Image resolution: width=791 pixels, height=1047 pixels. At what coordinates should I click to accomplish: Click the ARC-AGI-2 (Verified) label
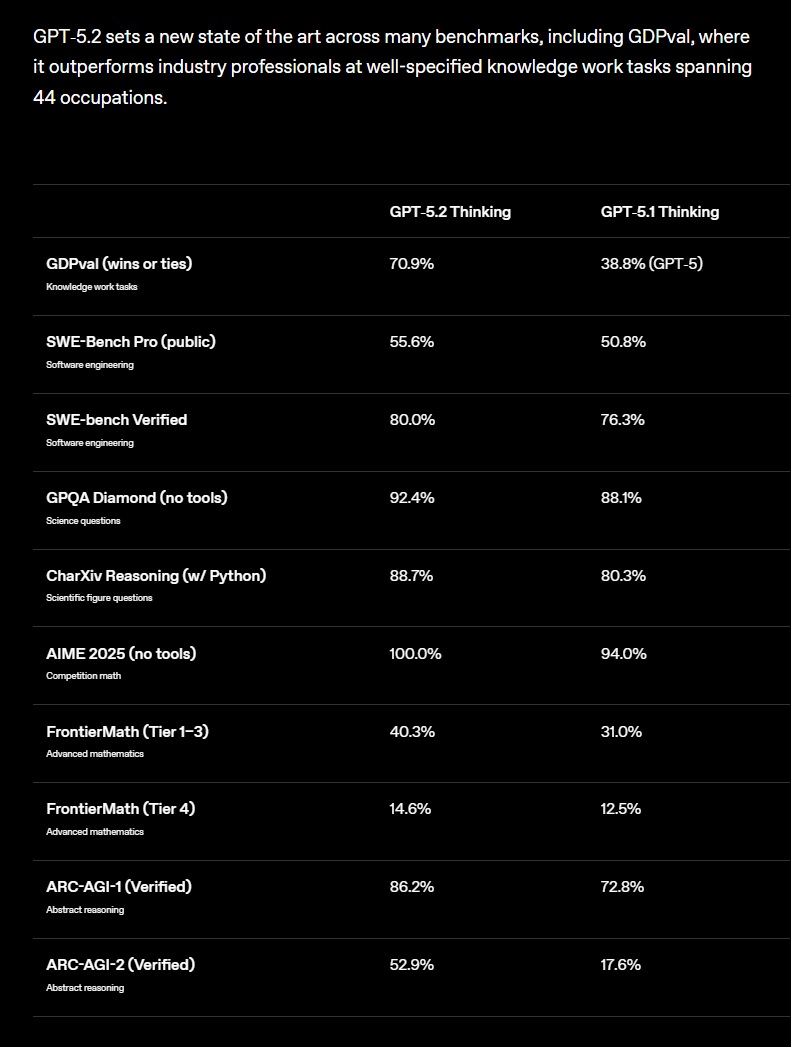click(120, 965)
